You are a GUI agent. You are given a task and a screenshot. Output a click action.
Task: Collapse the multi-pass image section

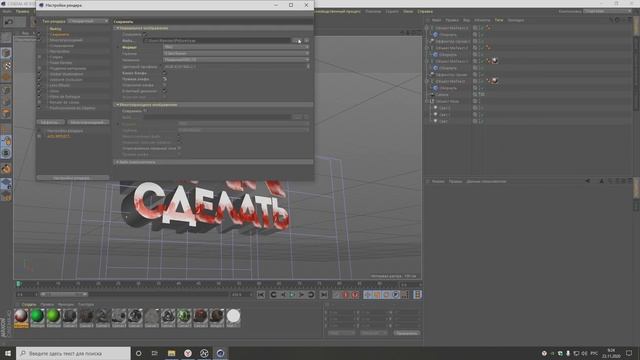pos(118,105)
